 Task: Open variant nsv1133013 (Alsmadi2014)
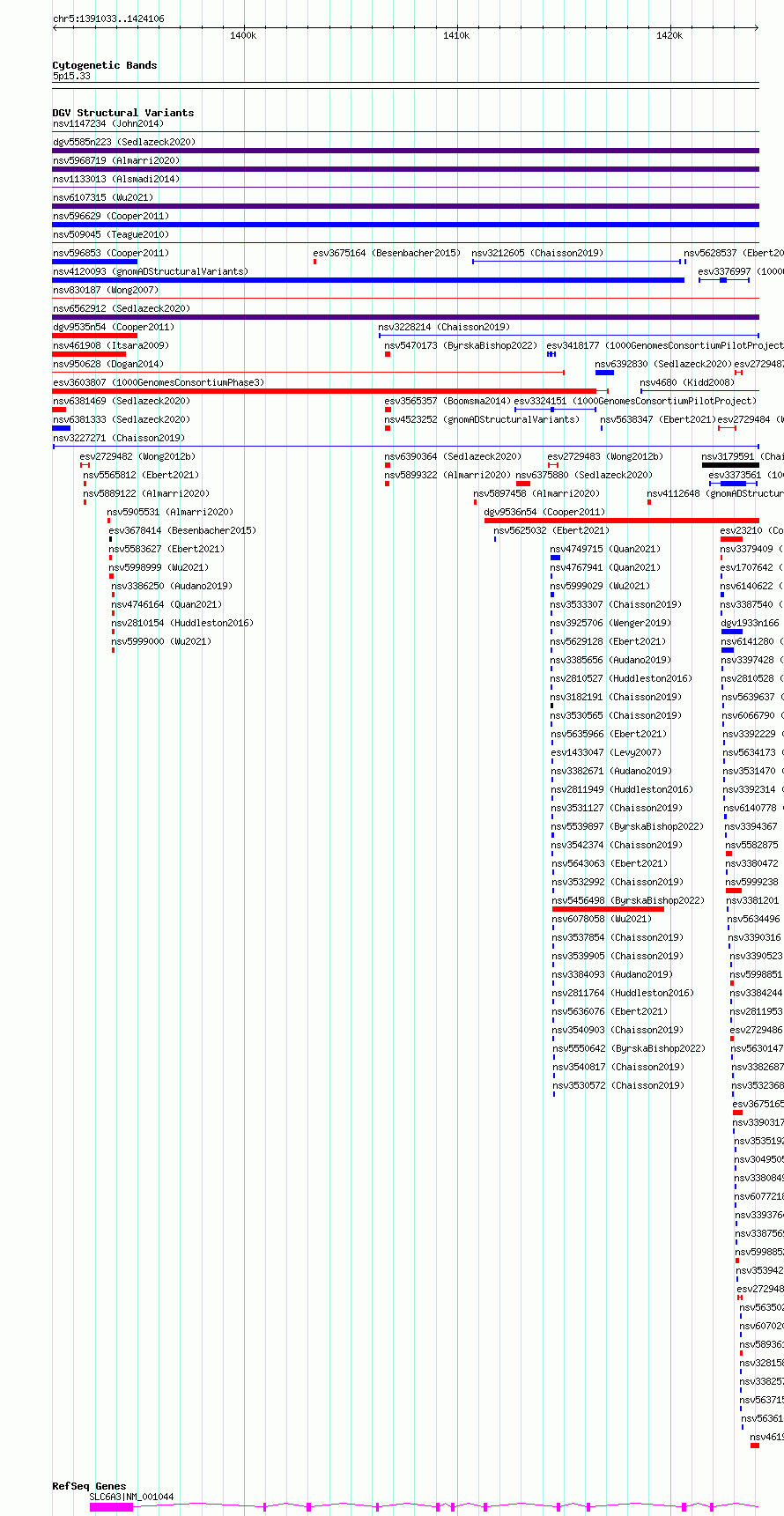click(x=116, y=180)
